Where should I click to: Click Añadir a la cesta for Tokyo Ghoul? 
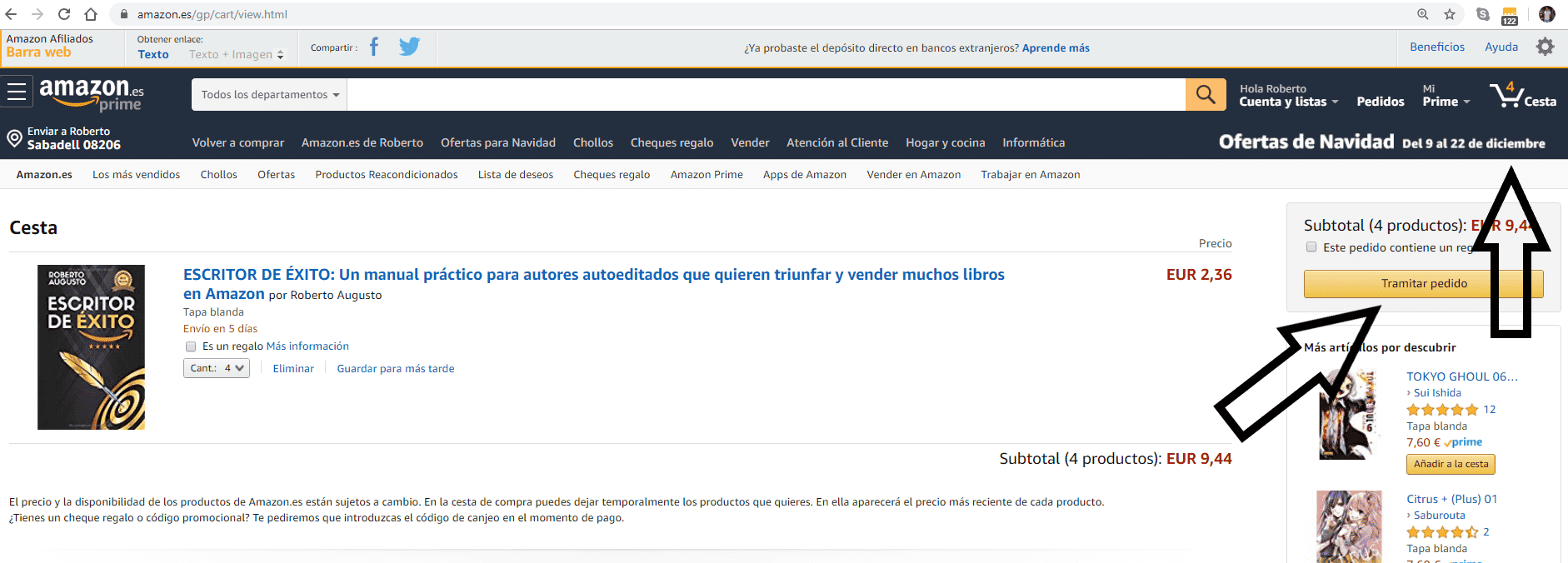click(1451, 464)
